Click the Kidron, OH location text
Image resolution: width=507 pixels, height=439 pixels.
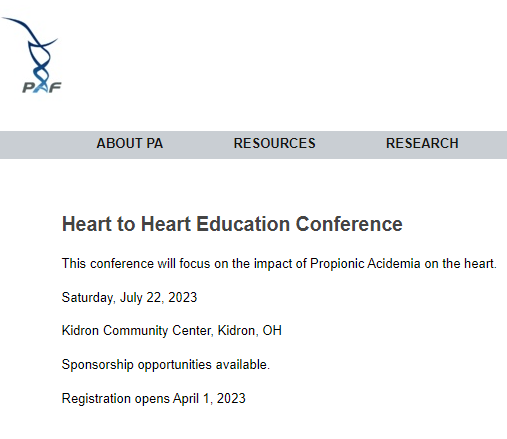point(250,331)
